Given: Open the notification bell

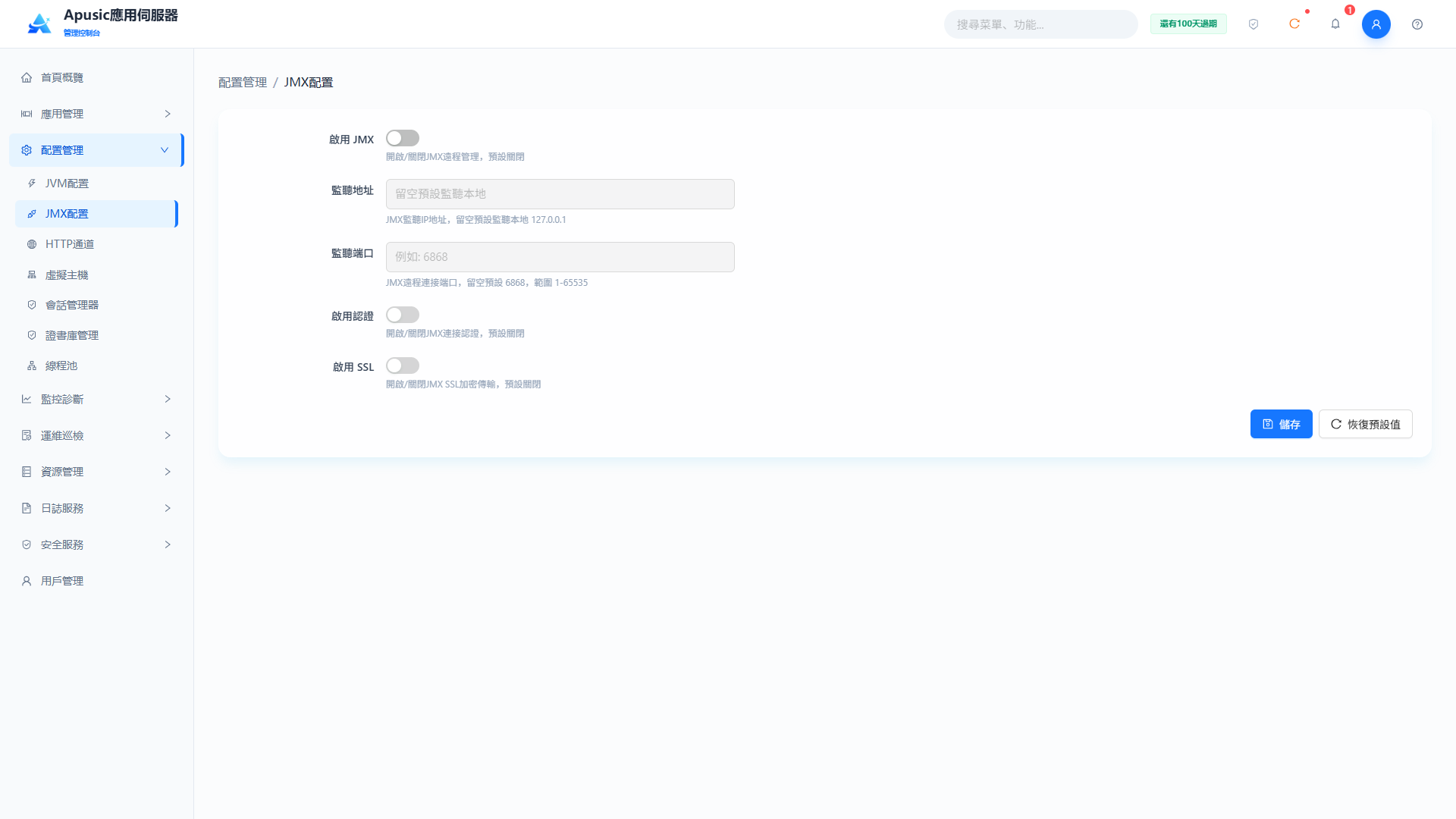Looking at the screenshot, I should coord(1335,24).
